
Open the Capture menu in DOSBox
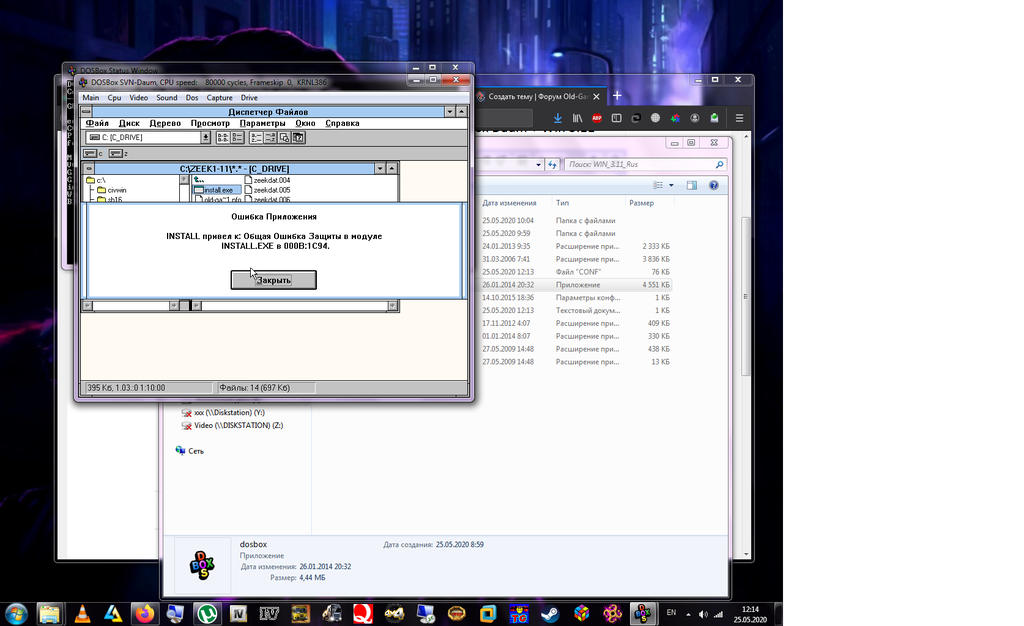(219, 98)
